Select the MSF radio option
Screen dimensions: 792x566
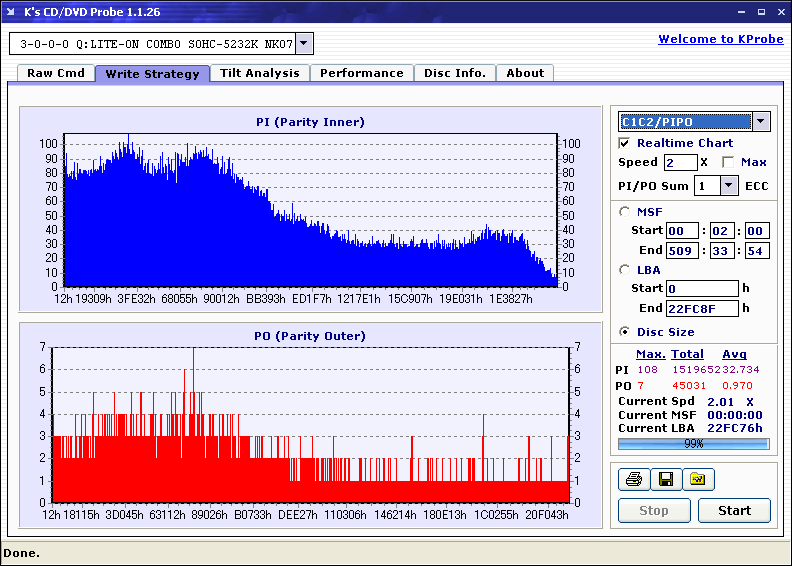(x=625, y=212)
